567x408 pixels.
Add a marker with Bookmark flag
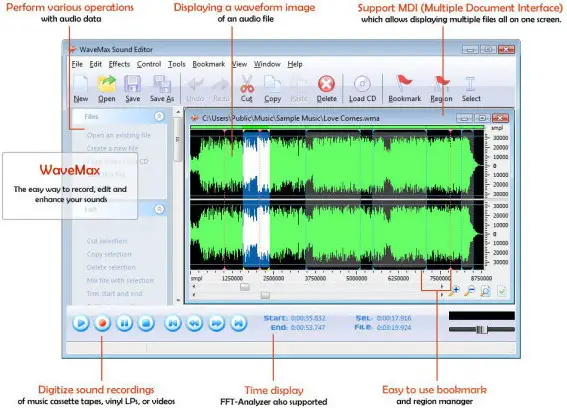click(x=404, y=84)
